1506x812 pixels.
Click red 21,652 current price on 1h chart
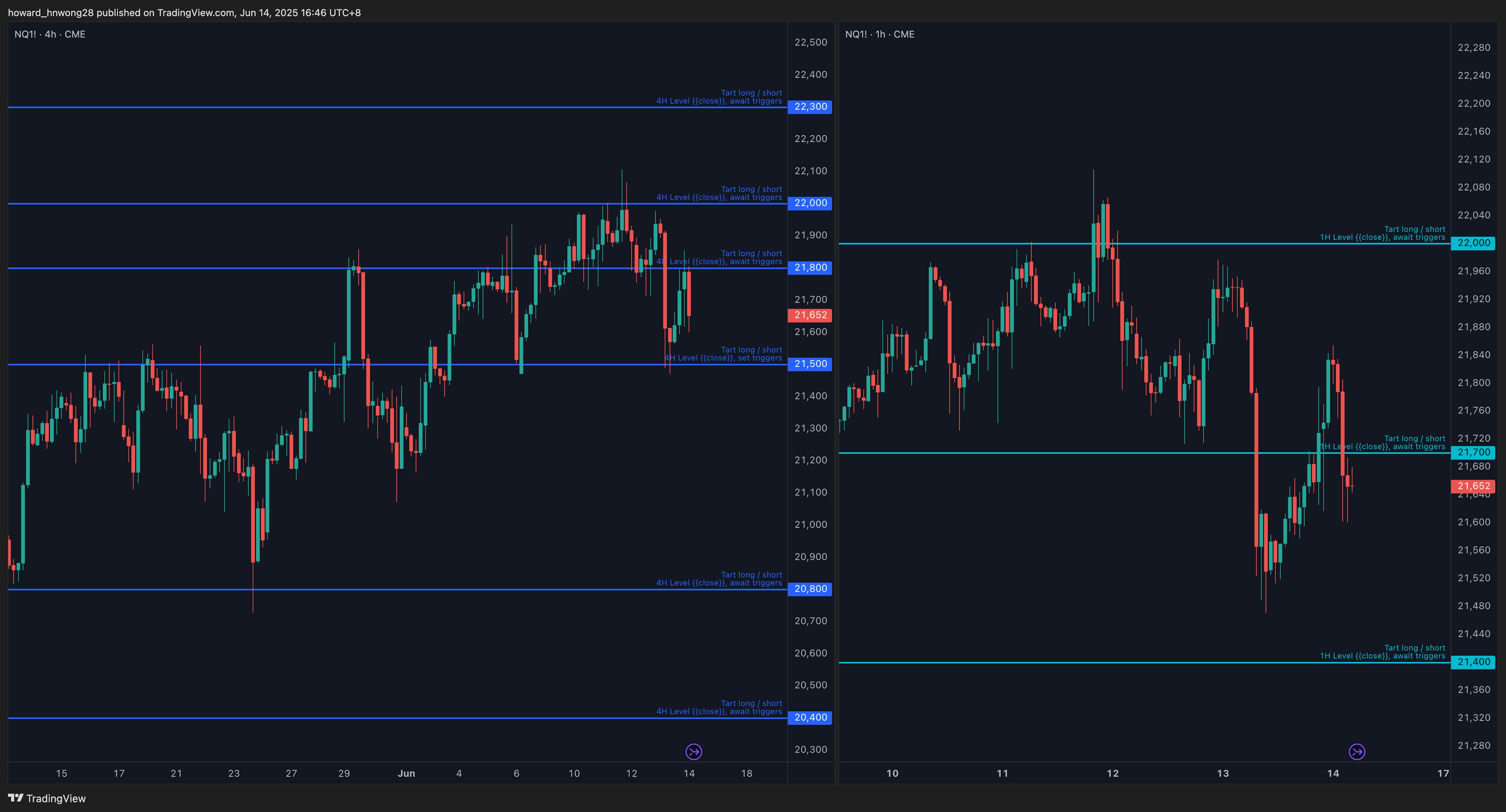1473,486
